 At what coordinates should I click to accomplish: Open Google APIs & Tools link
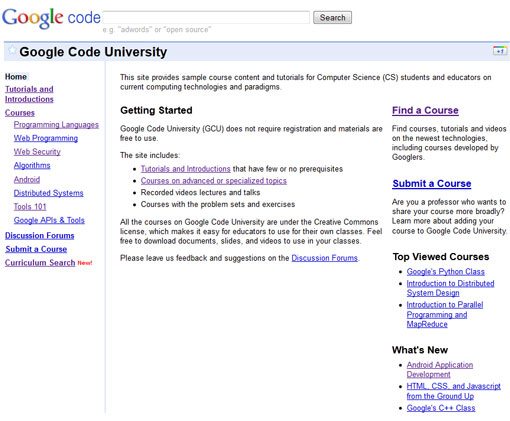(49, 220)
